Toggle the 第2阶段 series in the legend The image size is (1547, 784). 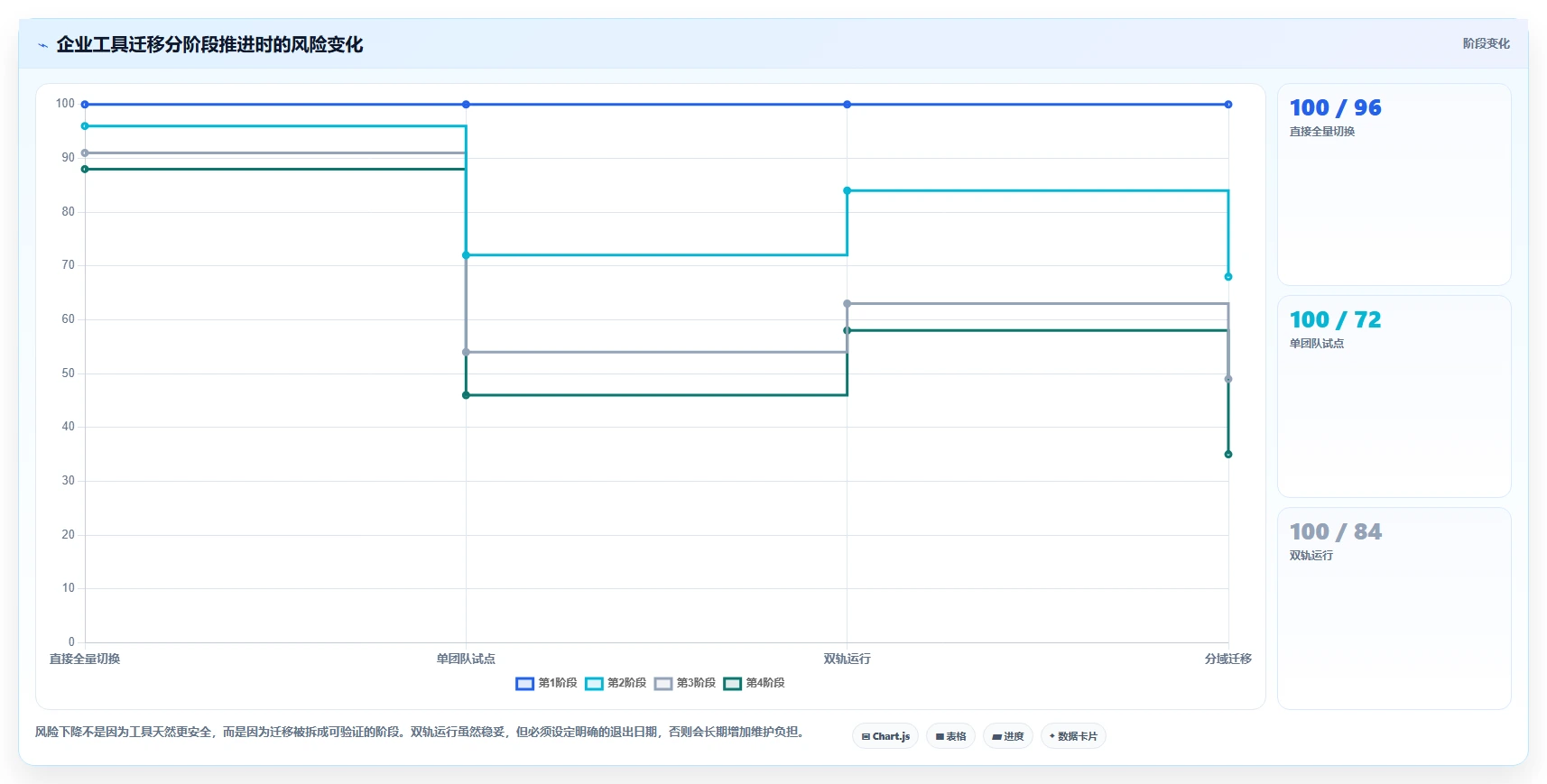point(616,683)
